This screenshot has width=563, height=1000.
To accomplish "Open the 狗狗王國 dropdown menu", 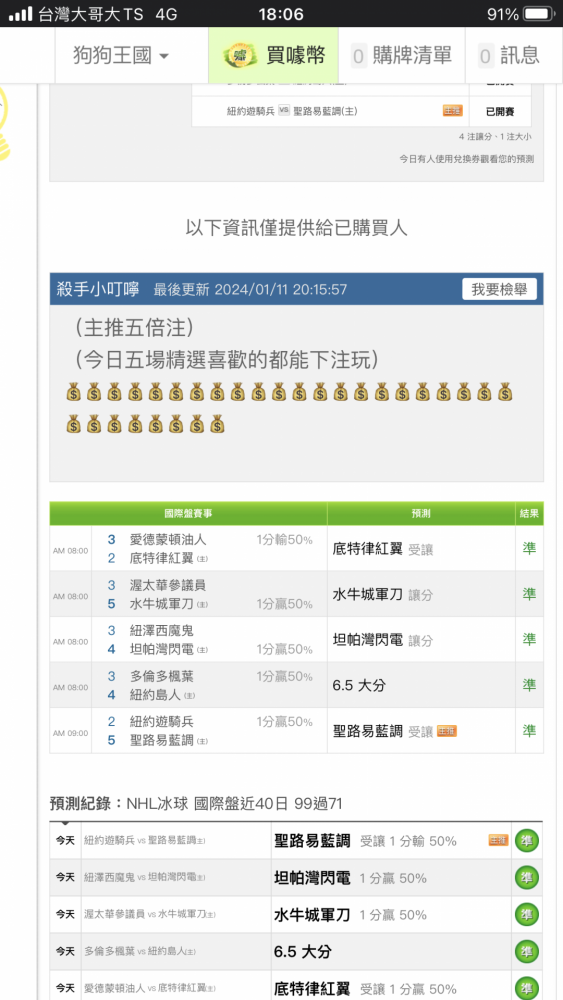I will [121, 55].
